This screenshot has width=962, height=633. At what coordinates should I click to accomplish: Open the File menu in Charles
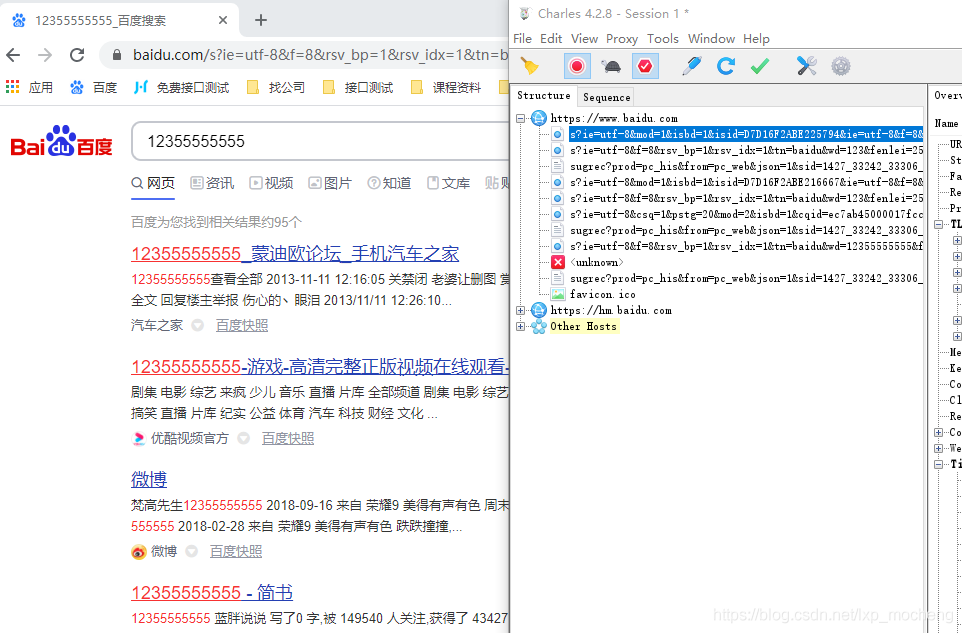pyautogui.click(x=522, y=39)
